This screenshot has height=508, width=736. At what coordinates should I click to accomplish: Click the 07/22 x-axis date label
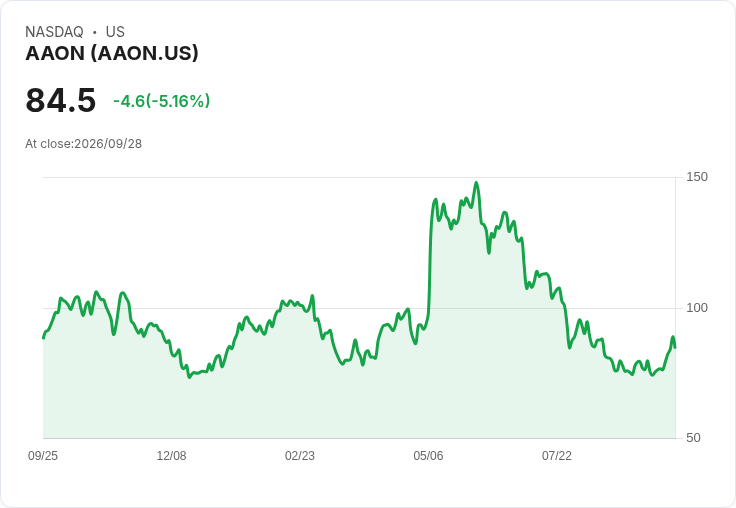557,455
